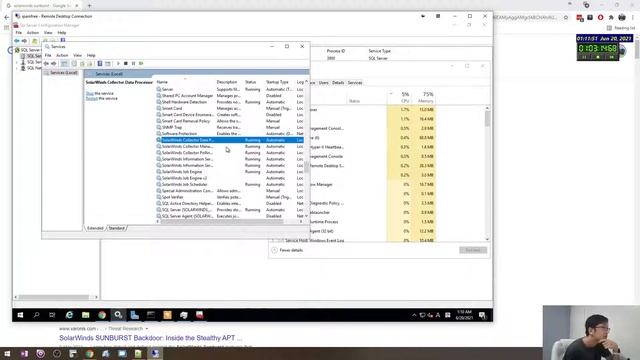Sort services by Startup Type column
The image size is (640, 360).
[x=277, y=82]
